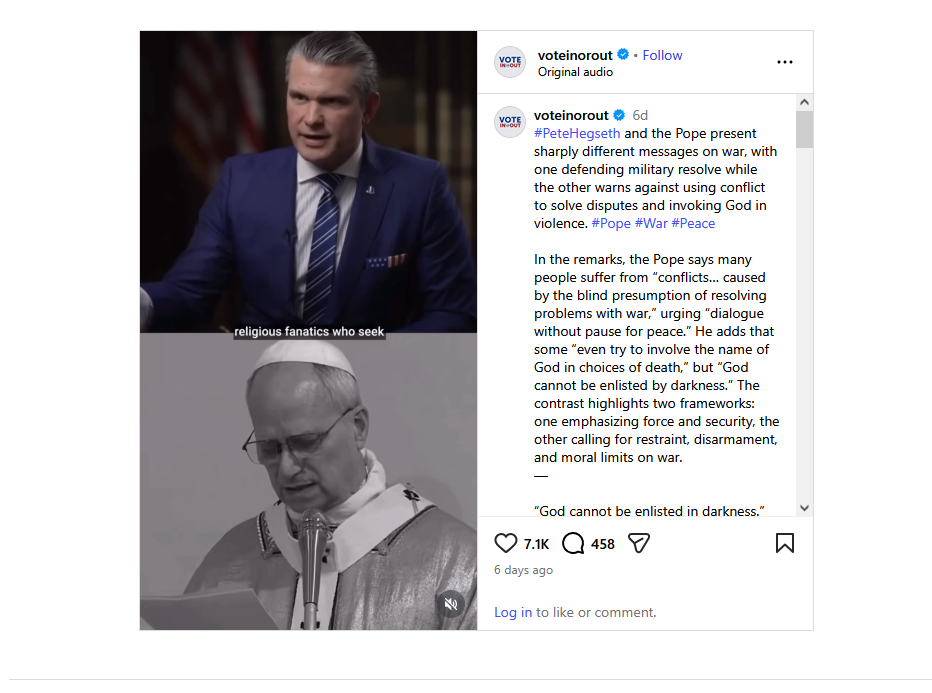
Task: Open comments via speech bubble icon
Action: [573, 543]
